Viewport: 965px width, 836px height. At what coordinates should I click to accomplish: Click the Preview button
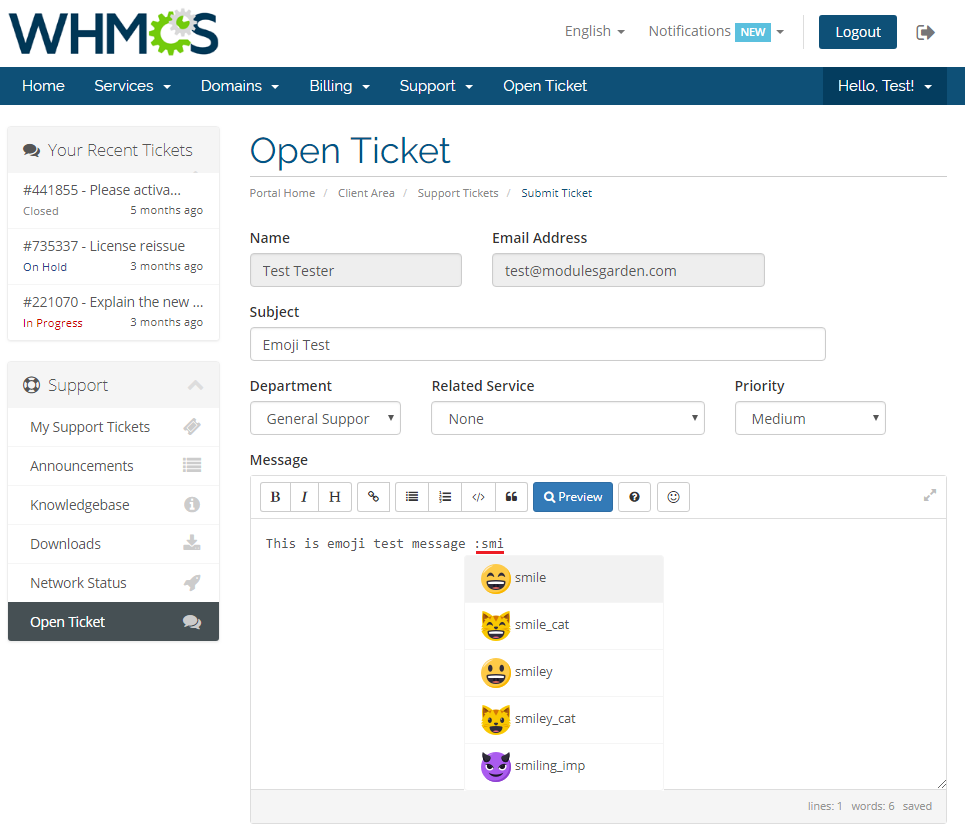572,497
